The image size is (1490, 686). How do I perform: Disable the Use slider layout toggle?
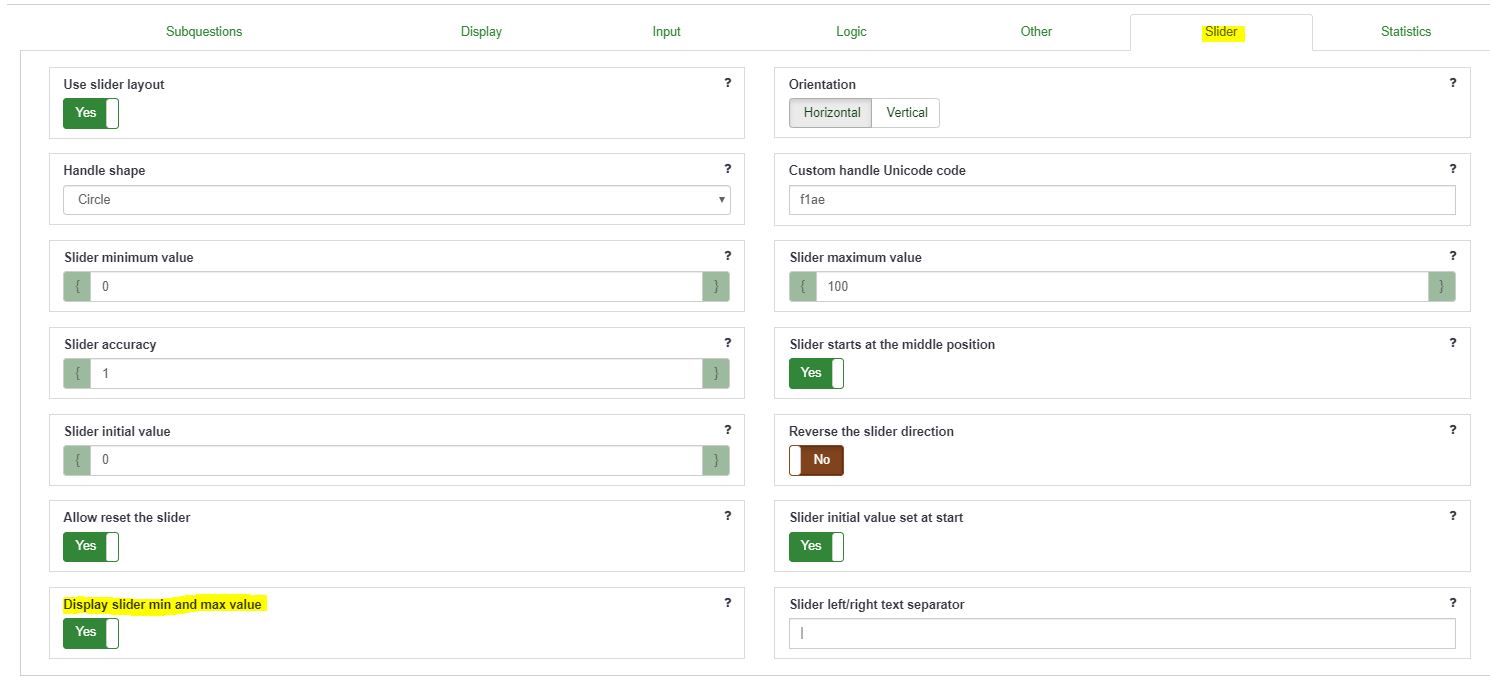(91, 113)
